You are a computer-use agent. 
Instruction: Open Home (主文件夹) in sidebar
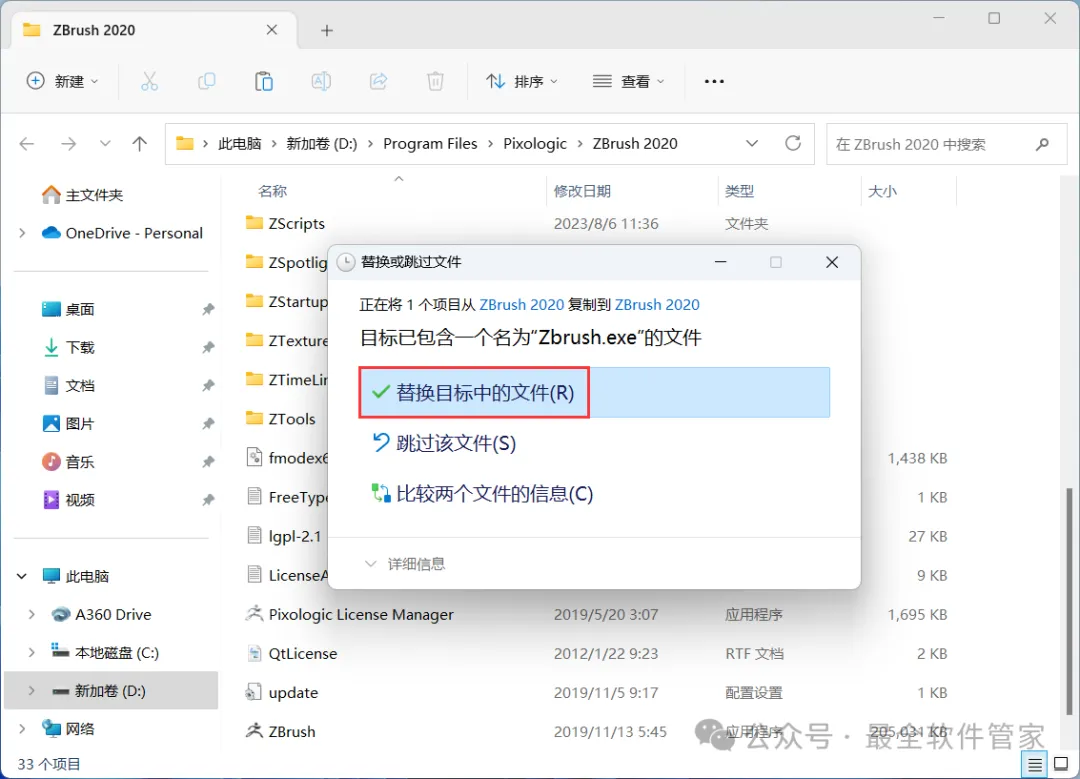click(83, 195)
